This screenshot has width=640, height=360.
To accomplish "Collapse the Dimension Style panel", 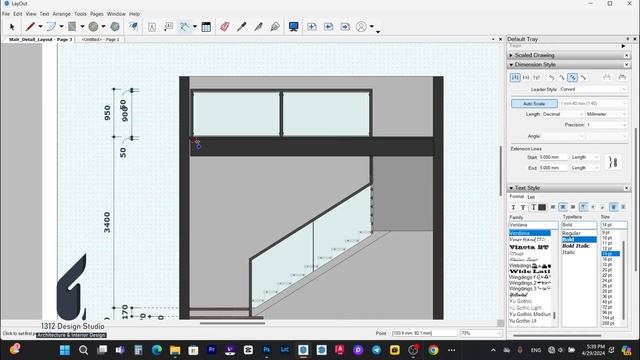I will (x=511, y=64).
